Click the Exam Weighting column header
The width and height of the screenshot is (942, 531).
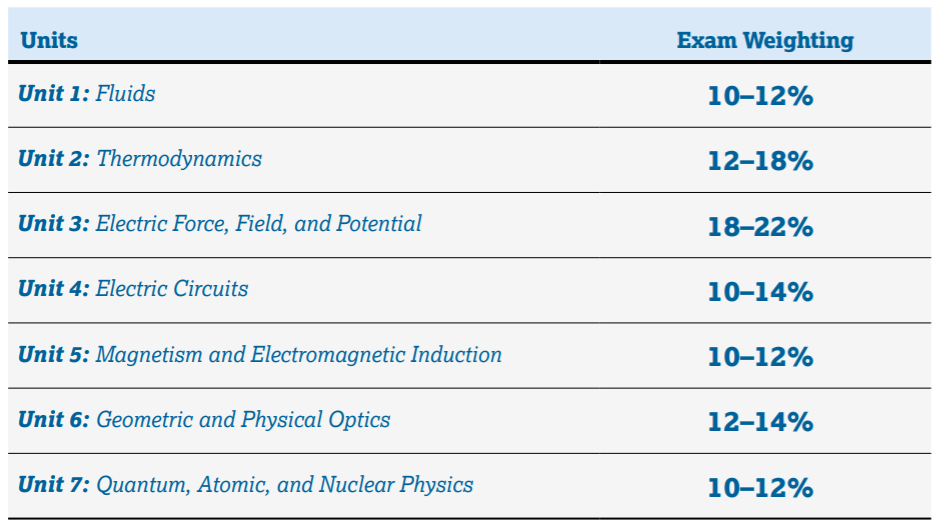tap(765, 40)
